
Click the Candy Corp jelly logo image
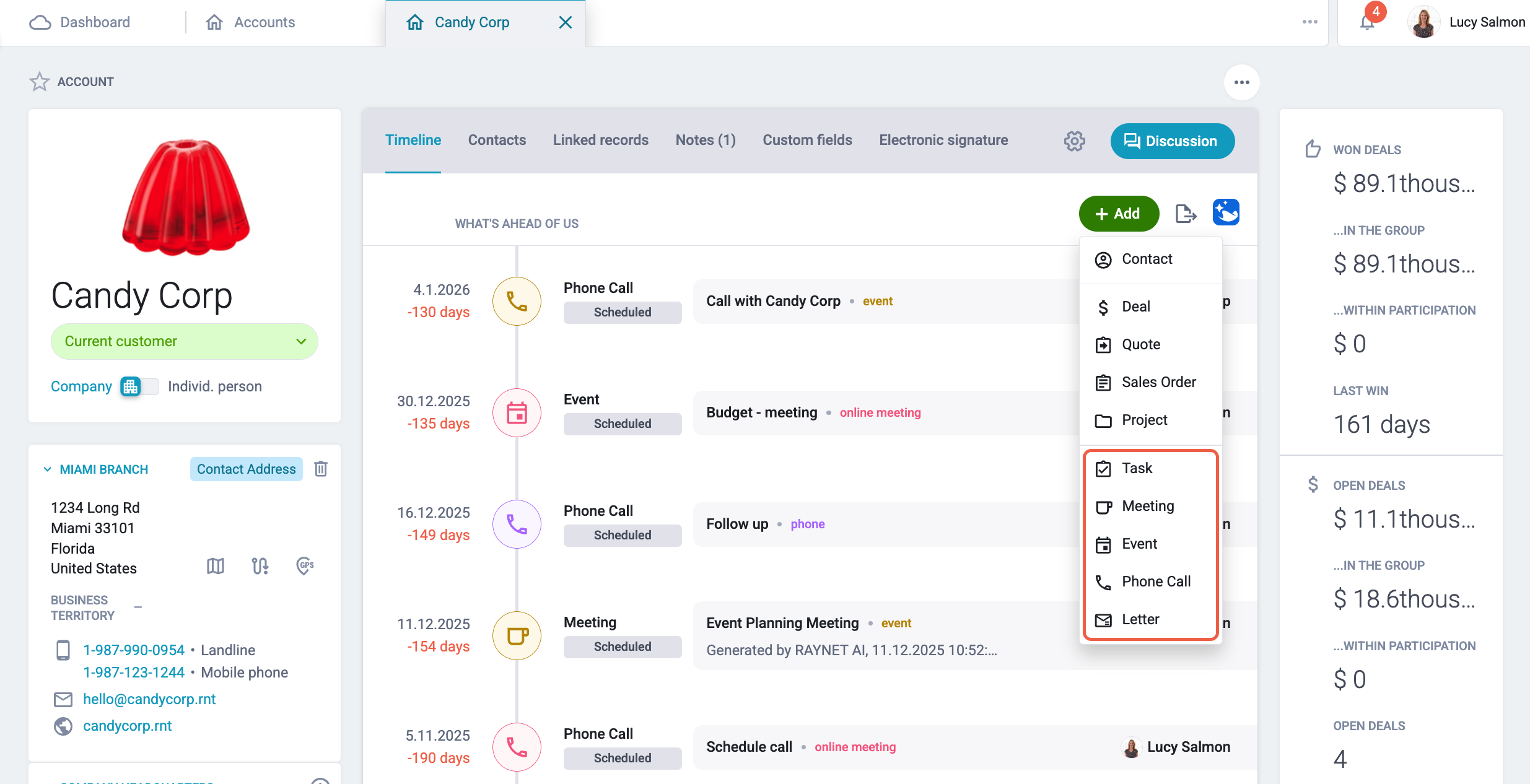[x=185, y=197]
